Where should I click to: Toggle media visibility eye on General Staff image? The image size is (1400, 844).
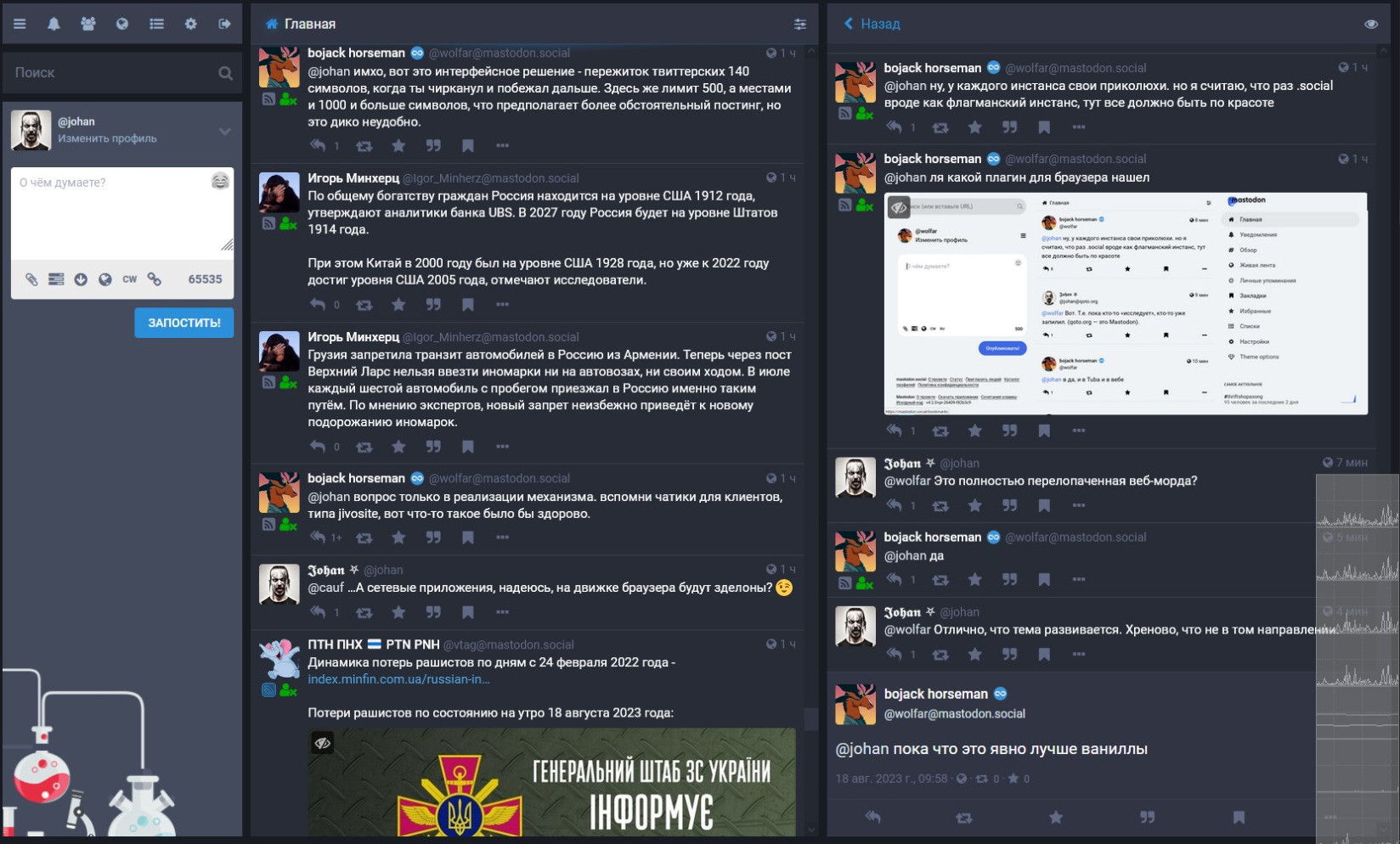[323, 743]
